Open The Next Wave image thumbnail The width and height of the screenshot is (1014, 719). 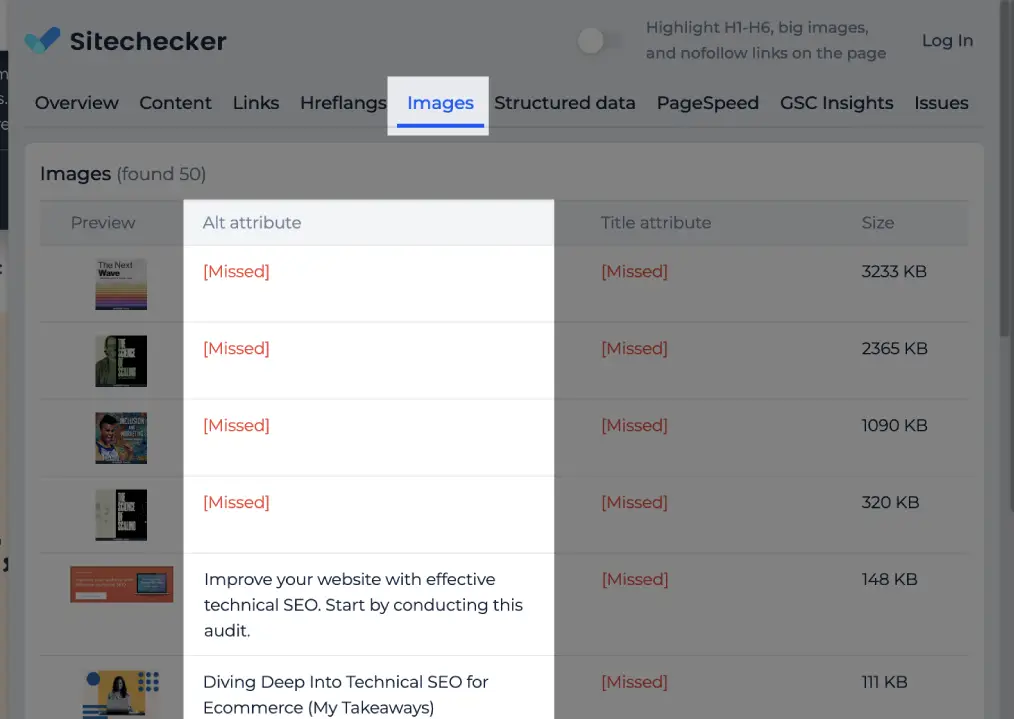click(x=121, y=284)
